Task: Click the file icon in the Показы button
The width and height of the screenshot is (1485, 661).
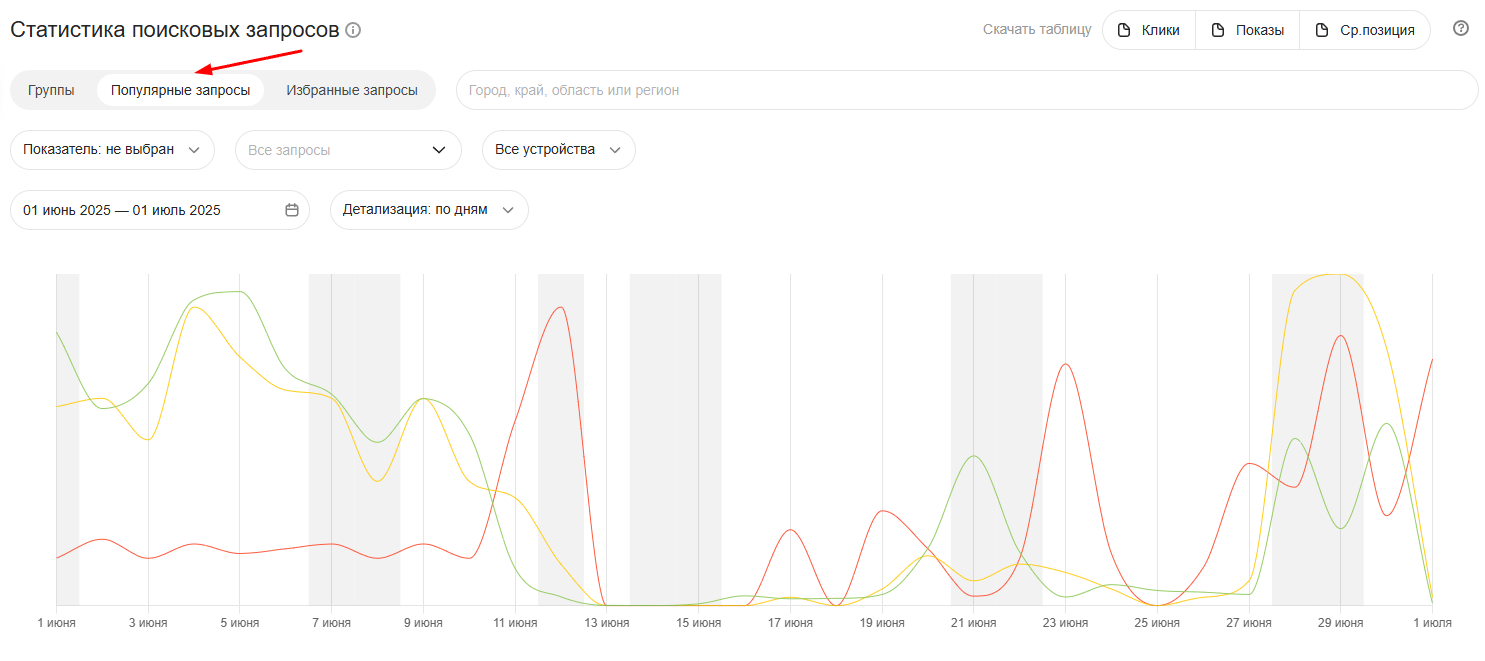Action: click(1217, 30)
